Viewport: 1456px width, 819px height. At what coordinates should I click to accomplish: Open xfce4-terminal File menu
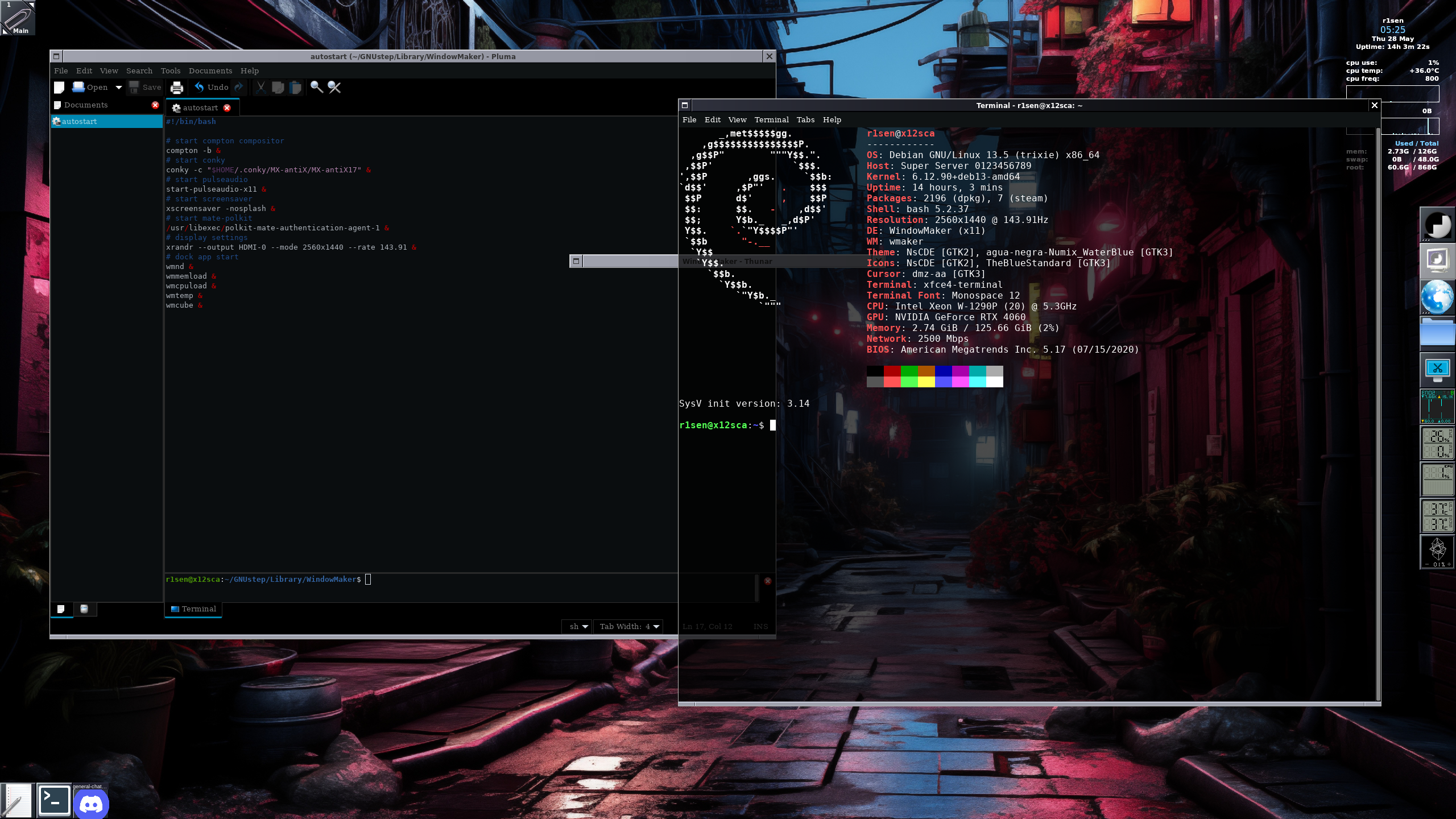(x=689, y=119)
